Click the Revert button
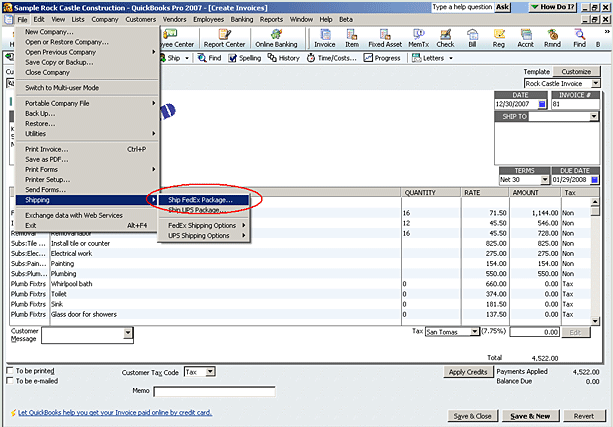The width and height of the screenshot is (613, 427). (584, 416)
